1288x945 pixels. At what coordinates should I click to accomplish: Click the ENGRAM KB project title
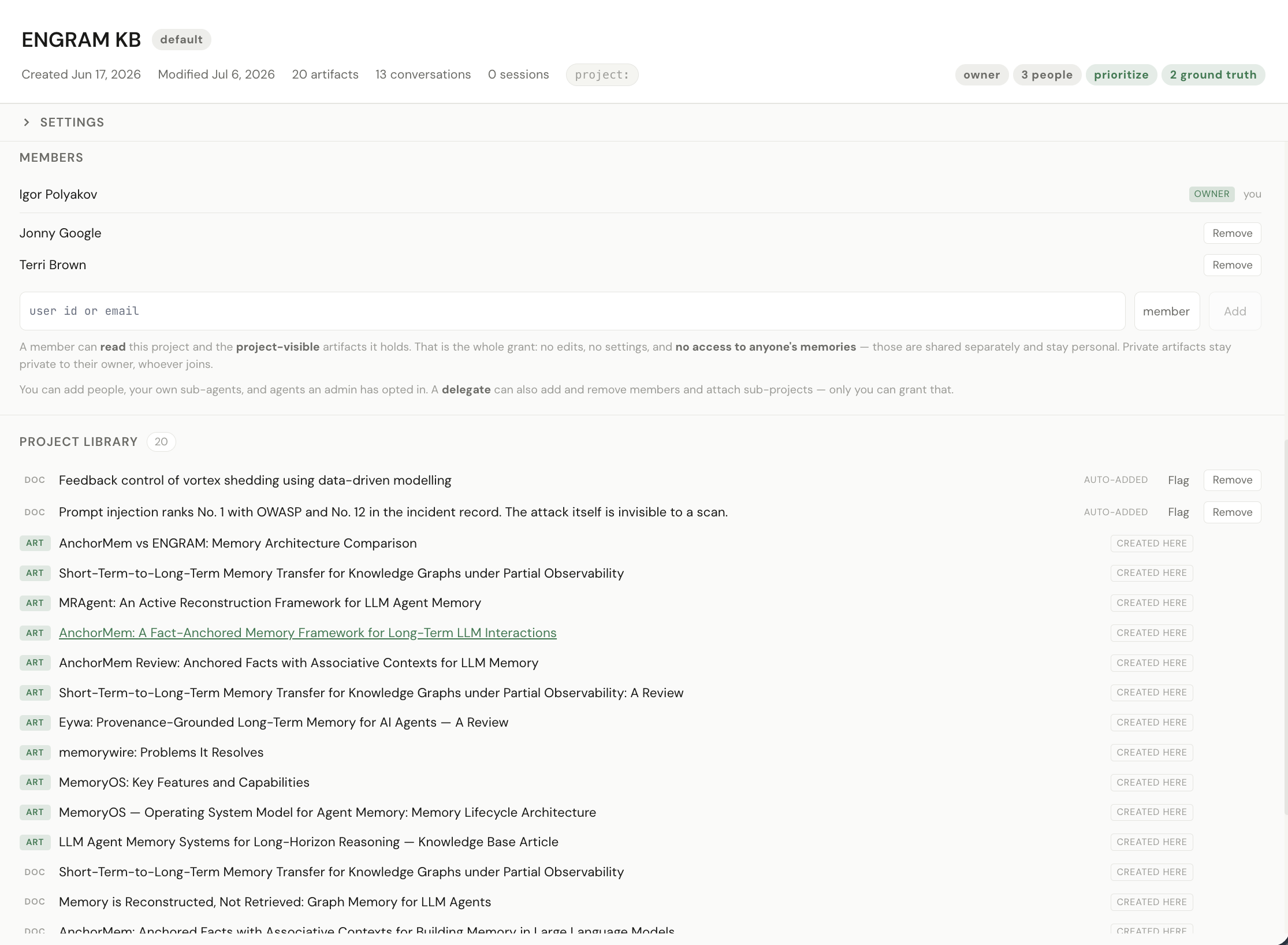[x=81, y=40]
